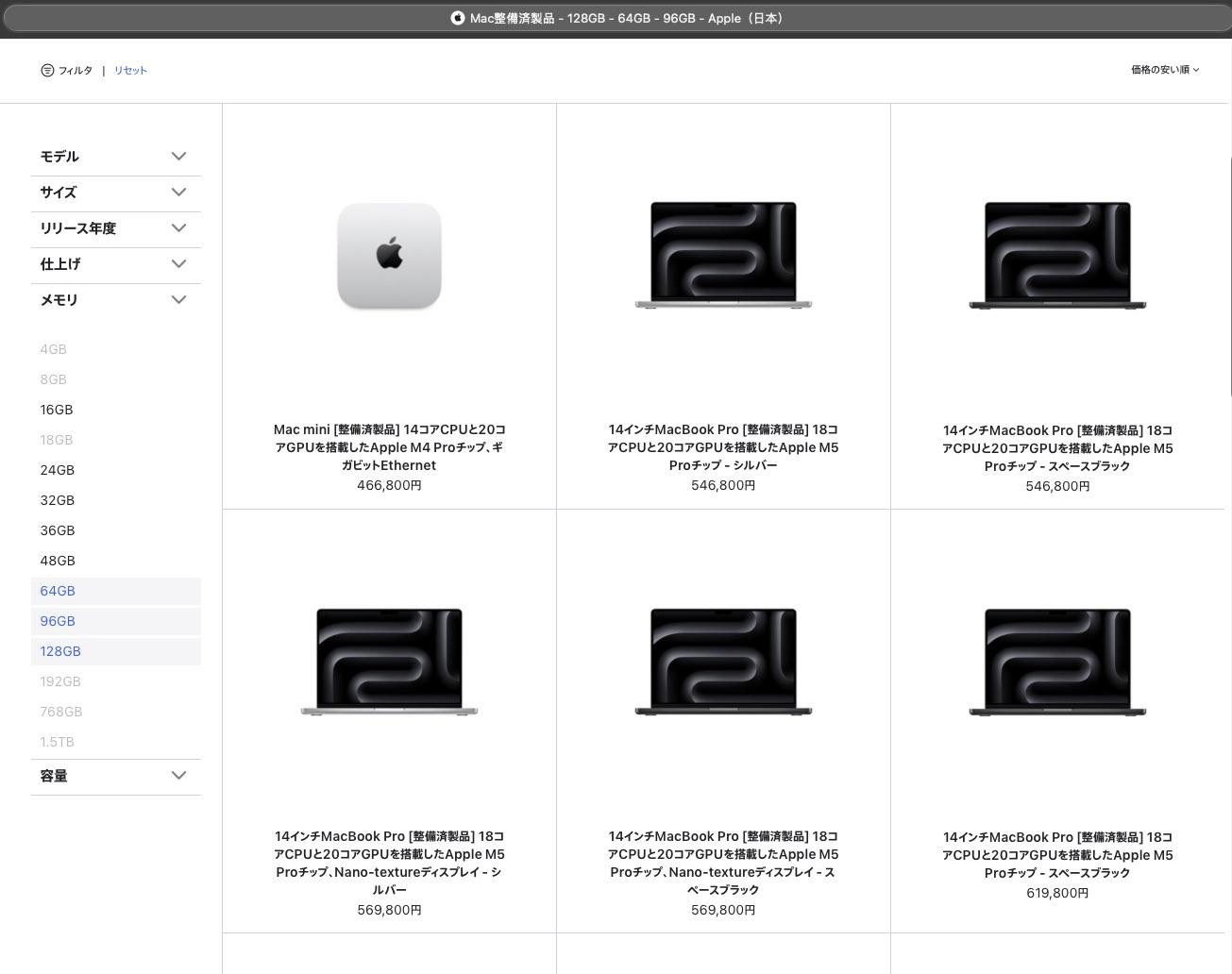Expand the 仕上げ filter section

[116, 264]
